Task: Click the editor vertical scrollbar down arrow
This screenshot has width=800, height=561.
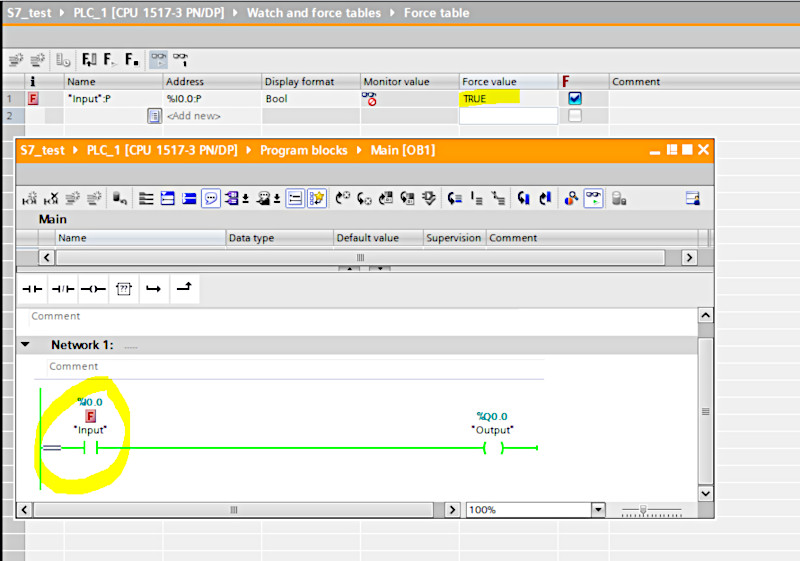Action: (x=705, y=493)
